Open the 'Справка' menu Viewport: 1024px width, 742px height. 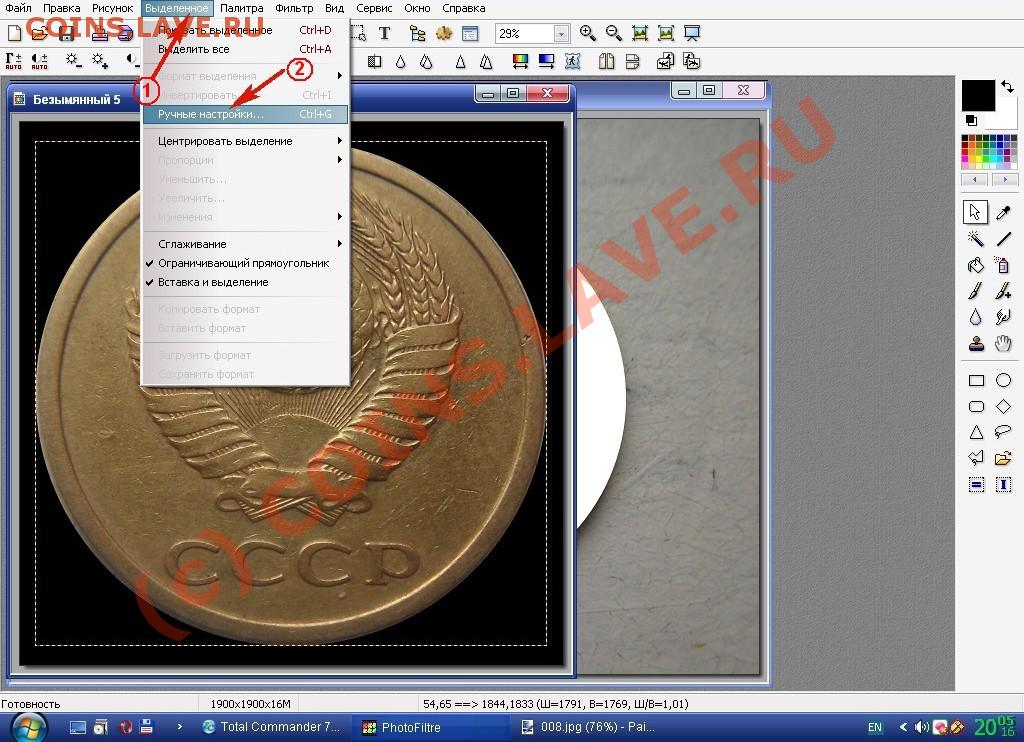pyautogui.click(x=464, y=8)
